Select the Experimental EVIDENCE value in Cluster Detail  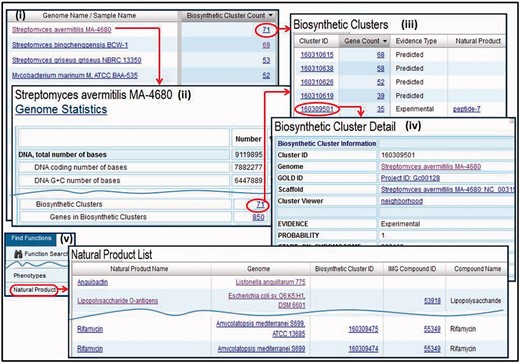400,224
